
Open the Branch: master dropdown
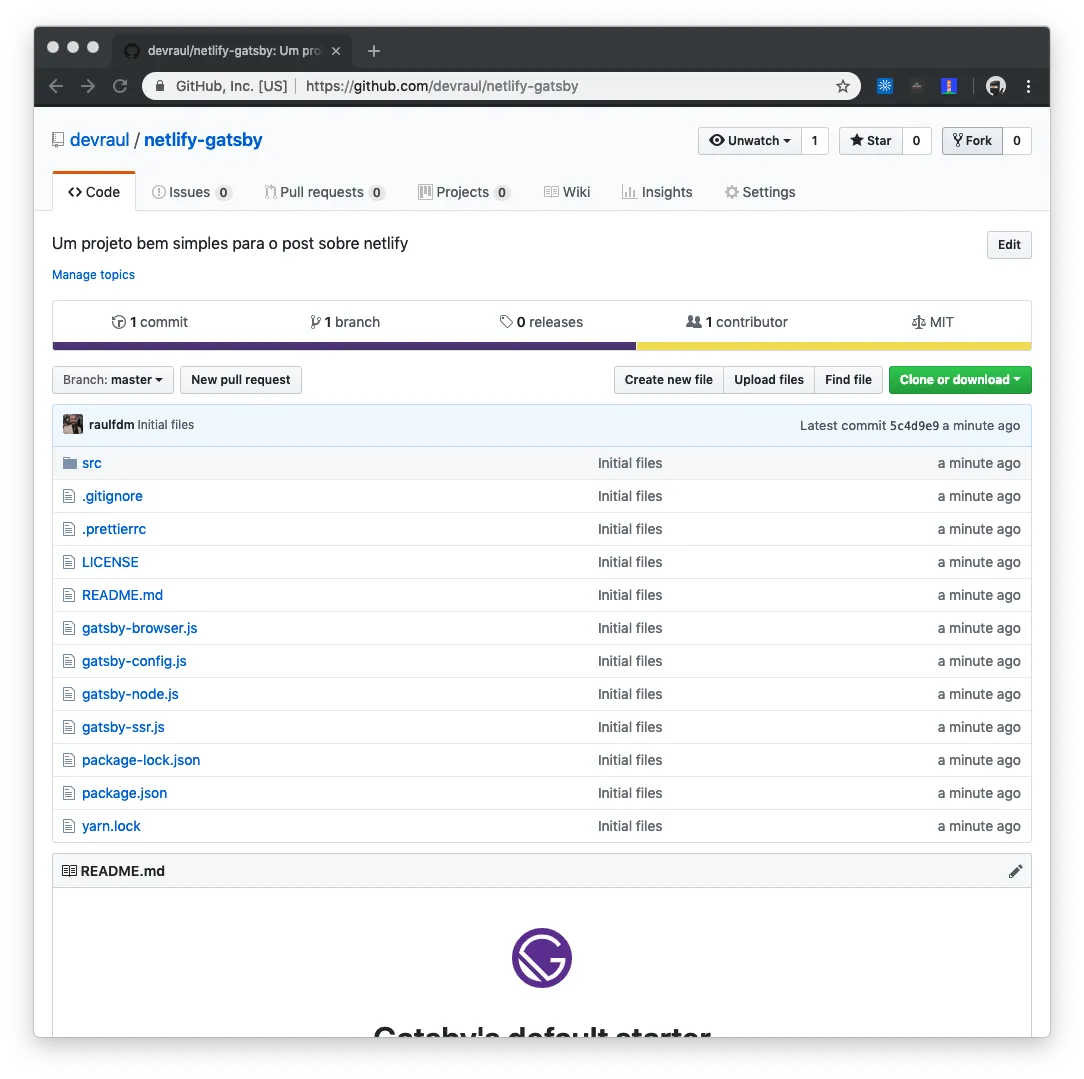click(113, 380)
